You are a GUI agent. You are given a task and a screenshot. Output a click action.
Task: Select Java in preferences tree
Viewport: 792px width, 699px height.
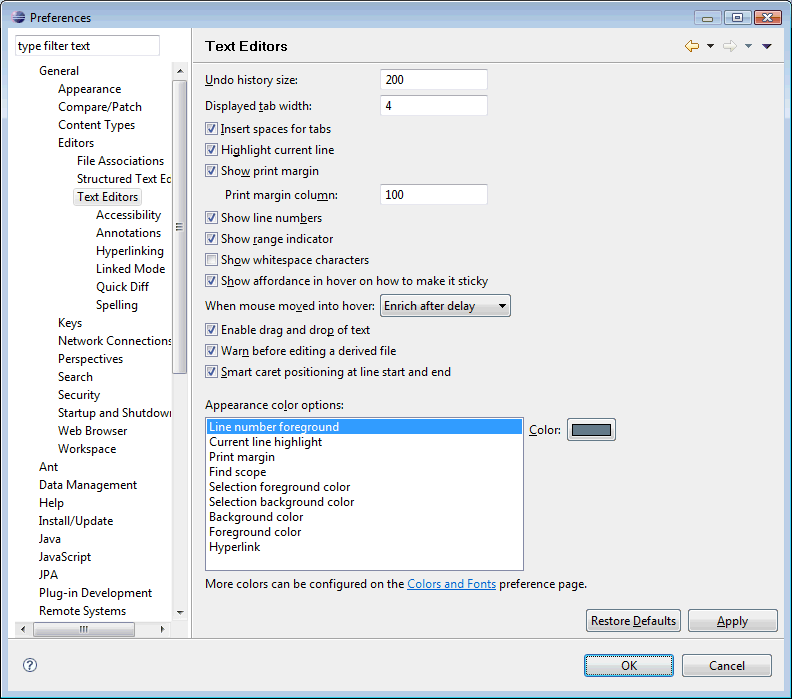[x=50, y=539]
